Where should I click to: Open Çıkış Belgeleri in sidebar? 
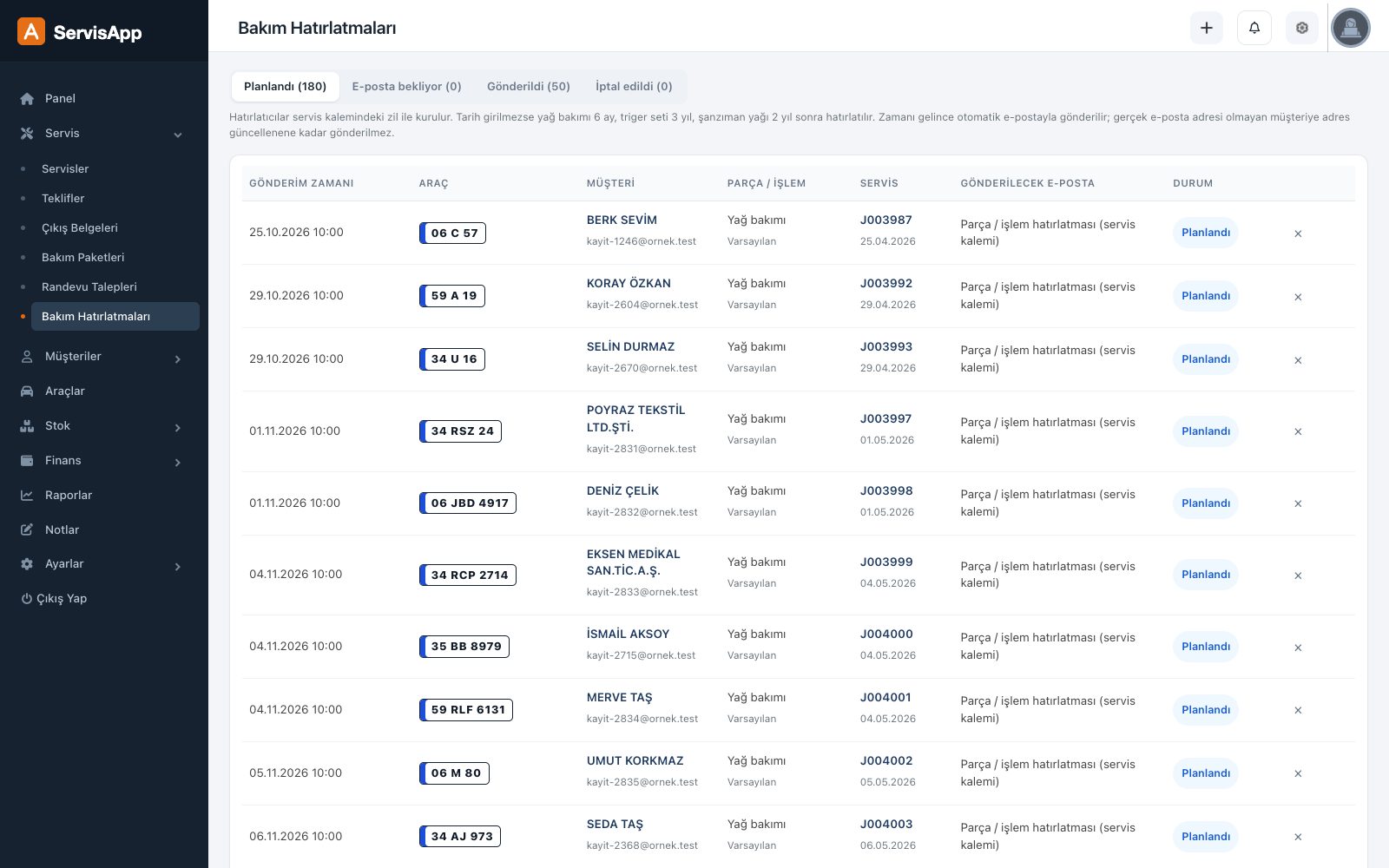click(80, 227)
